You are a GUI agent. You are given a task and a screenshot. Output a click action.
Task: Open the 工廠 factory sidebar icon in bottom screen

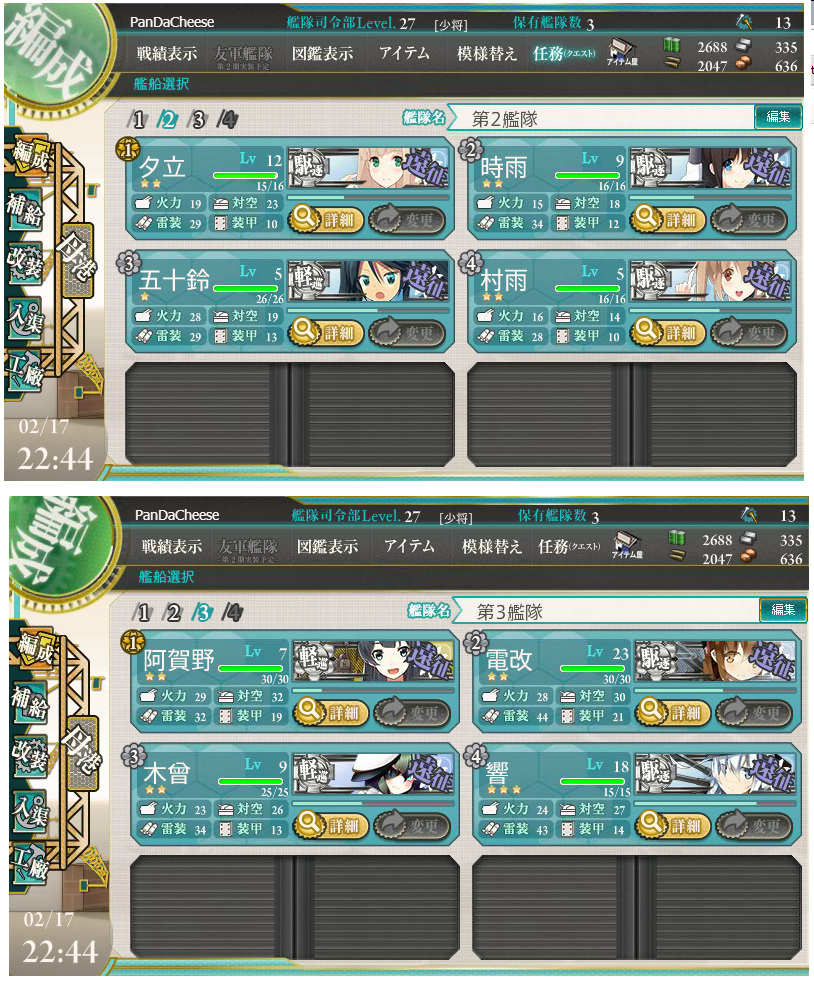click(x=30, y=864)
